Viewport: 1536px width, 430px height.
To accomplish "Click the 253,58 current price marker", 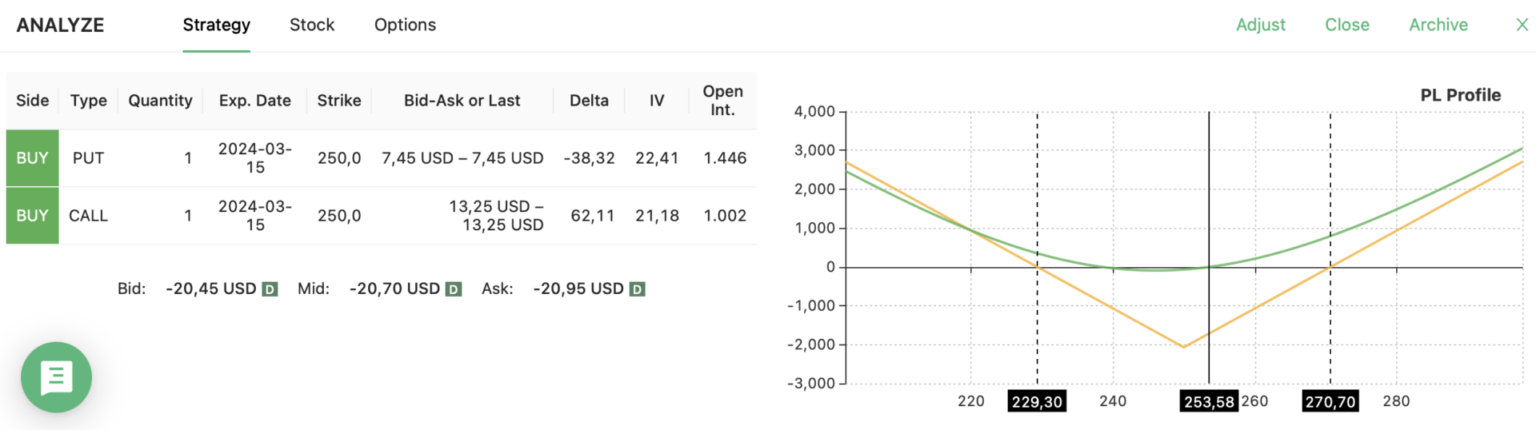I will point(1209,401).
